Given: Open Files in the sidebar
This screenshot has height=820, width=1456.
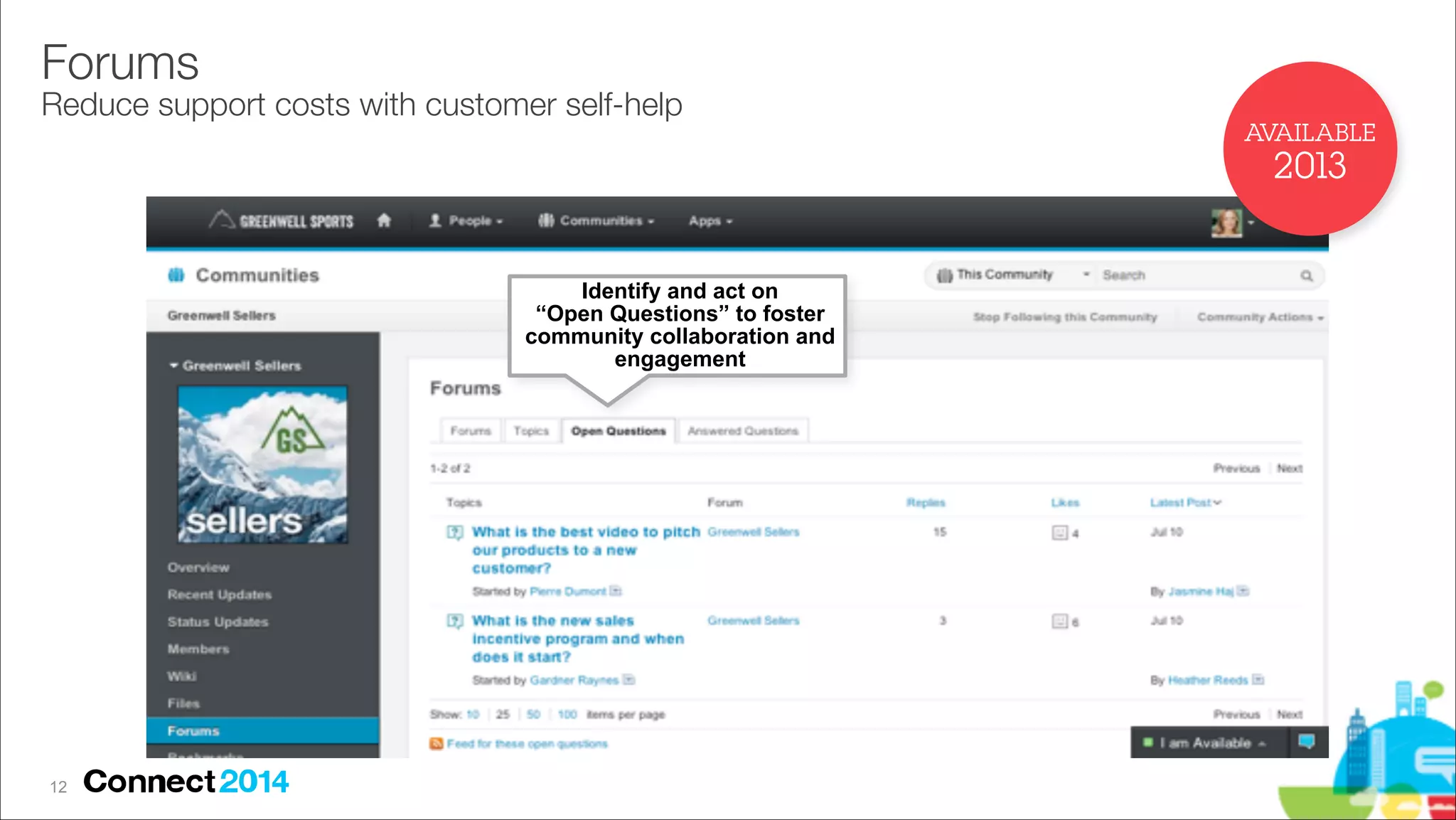Looking at the screenshot, I should pyautogui.click(x=183, y=703).
